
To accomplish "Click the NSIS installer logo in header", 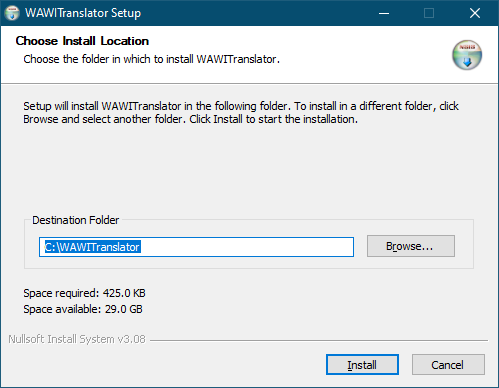I will (x=467, y=55).
